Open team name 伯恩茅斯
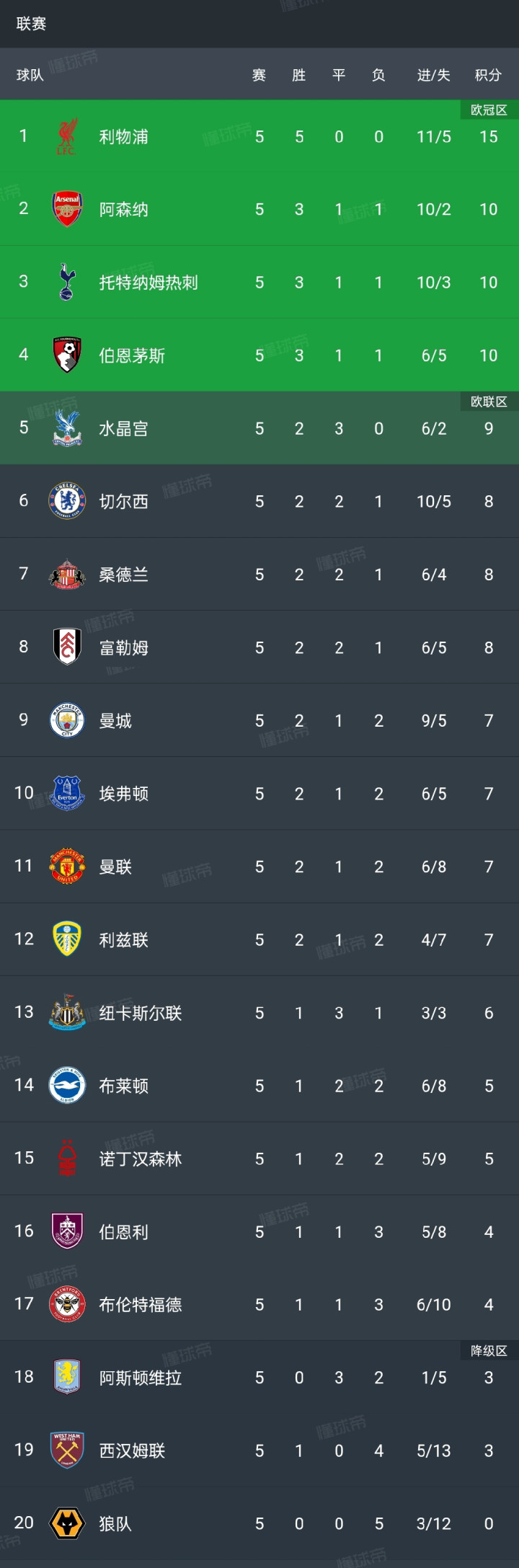This screenshot has width=519, height=1568. tap(132, 355)
